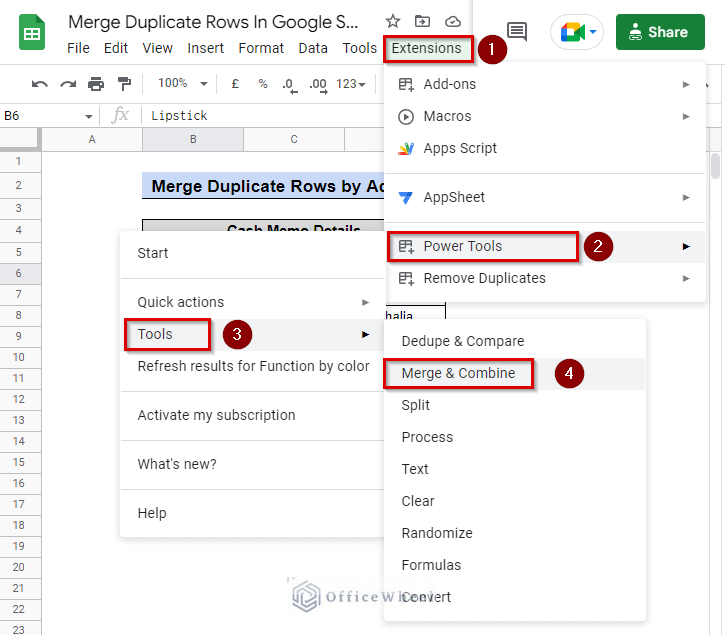
Task: Decrease decimal places
Action: coord(289,85)
